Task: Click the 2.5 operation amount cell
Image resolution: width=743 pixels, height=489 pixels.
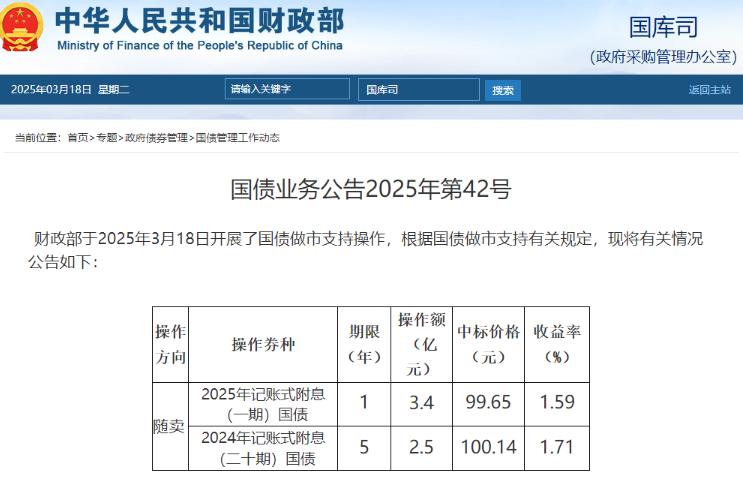Action: pyautogui.click(x=421, y=447)
